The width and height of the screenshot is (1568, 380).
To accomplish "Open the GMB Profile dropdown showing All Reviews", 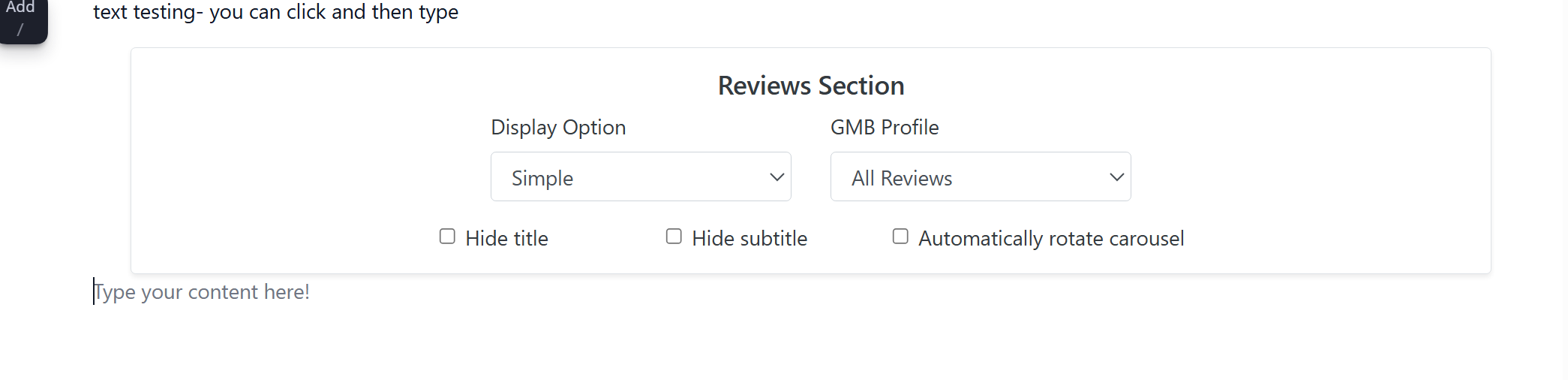I will coord(980,177).
